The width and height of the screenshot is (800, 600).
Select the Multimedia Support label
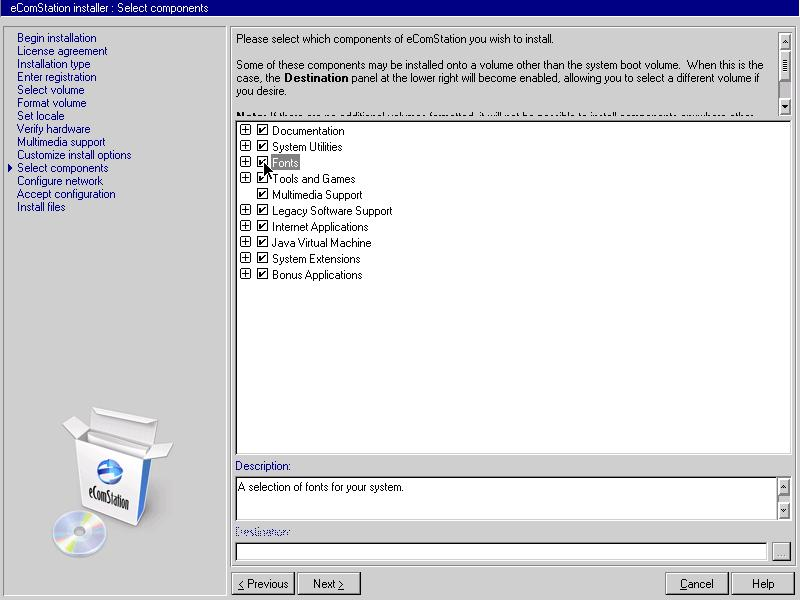pyautogui.click(x=317, y=195)
